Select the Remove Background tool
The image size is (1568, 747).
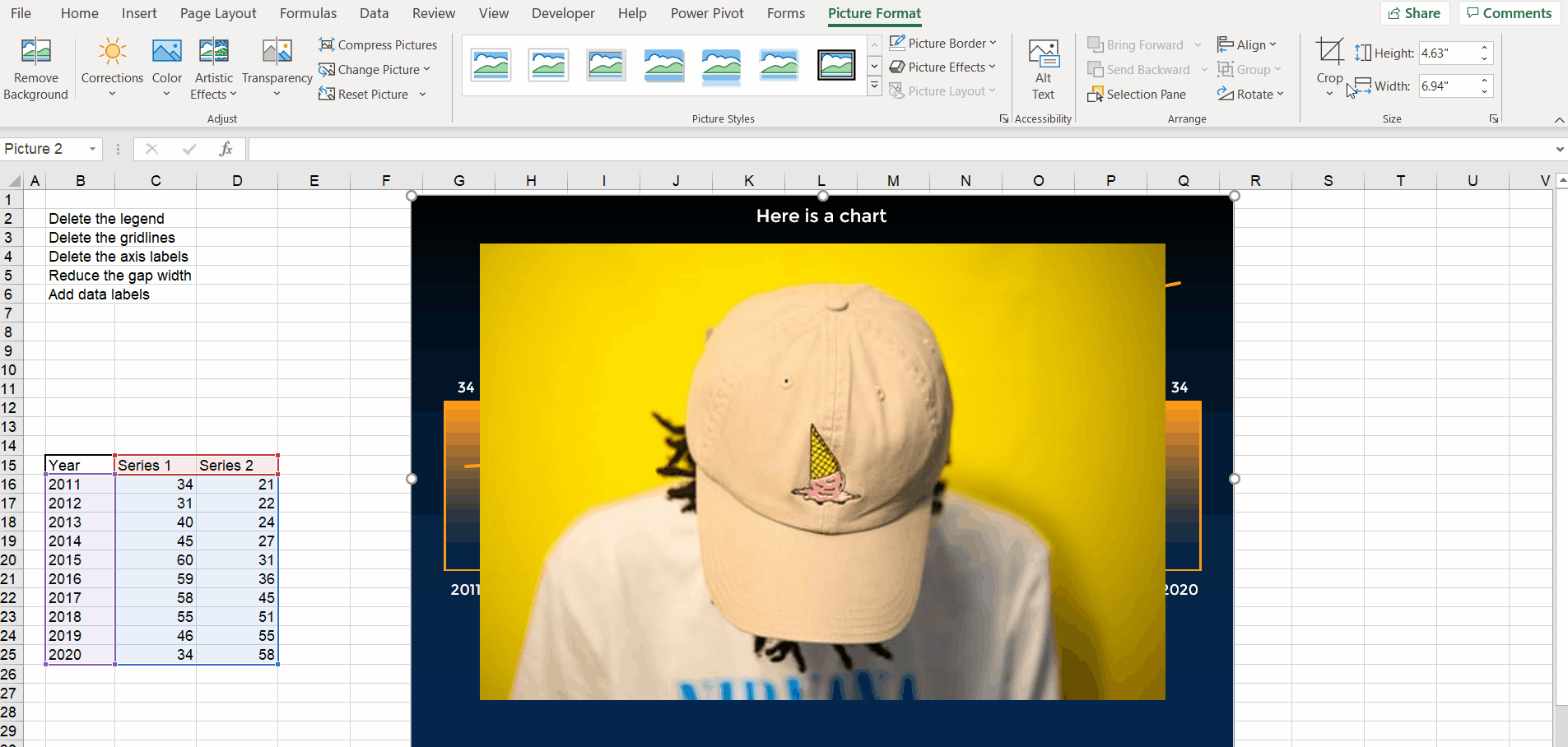[x=35, y=66]
